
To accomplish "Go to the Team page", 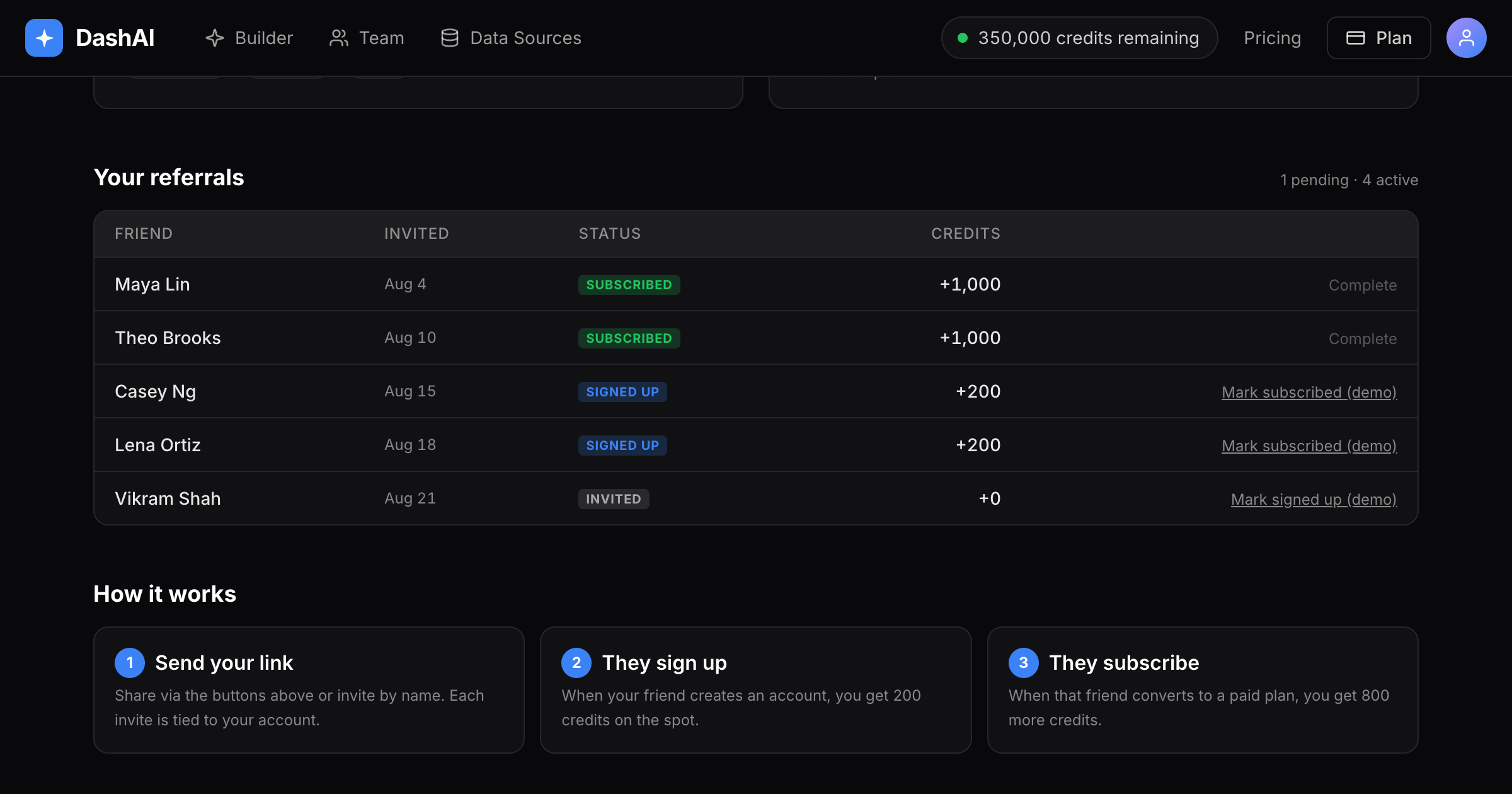I will (x=367, y=38).
